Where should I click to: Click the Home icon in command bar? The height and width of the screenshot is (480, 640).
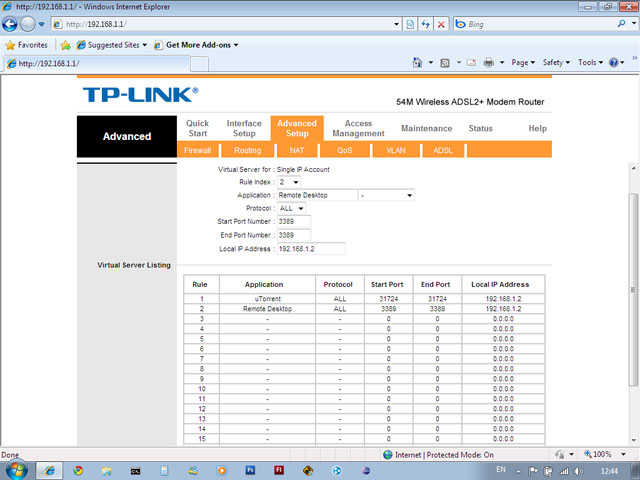[x=417, y=62]
